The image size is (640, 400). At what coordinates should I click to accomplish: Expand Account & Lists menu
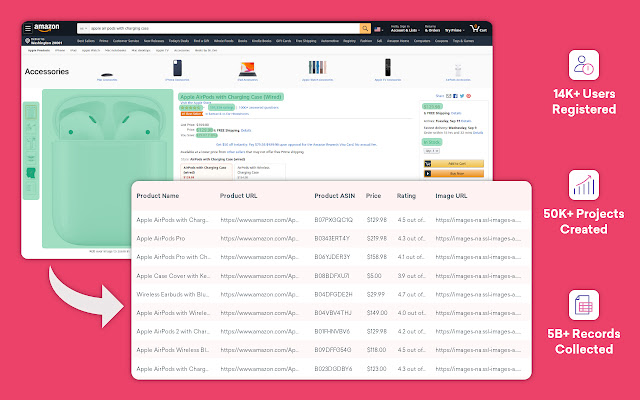[x=405, y=29]
